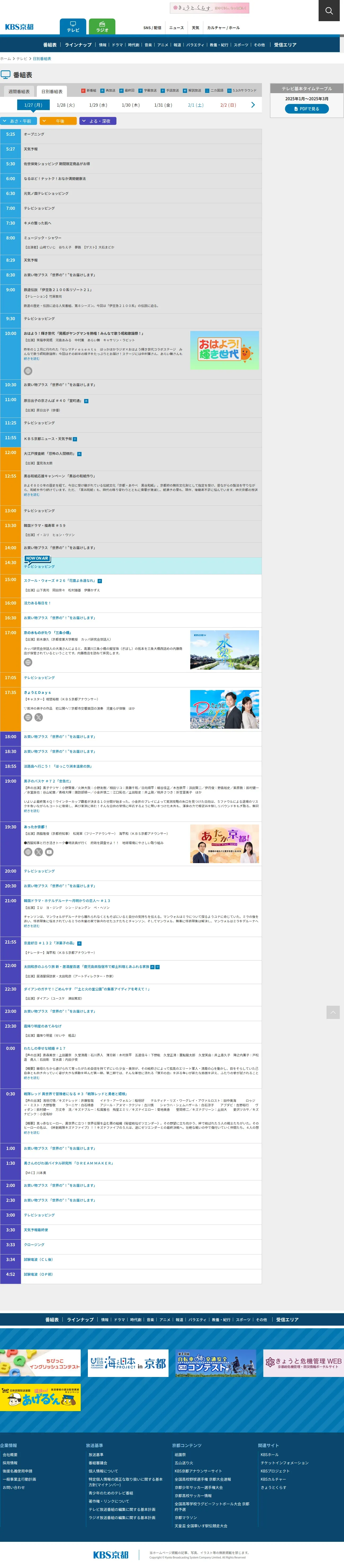The height and width of the screenshot is (1568, 344).
Task: Open 番組表 in the footer navigation bar
Action: pos(52,1320)
